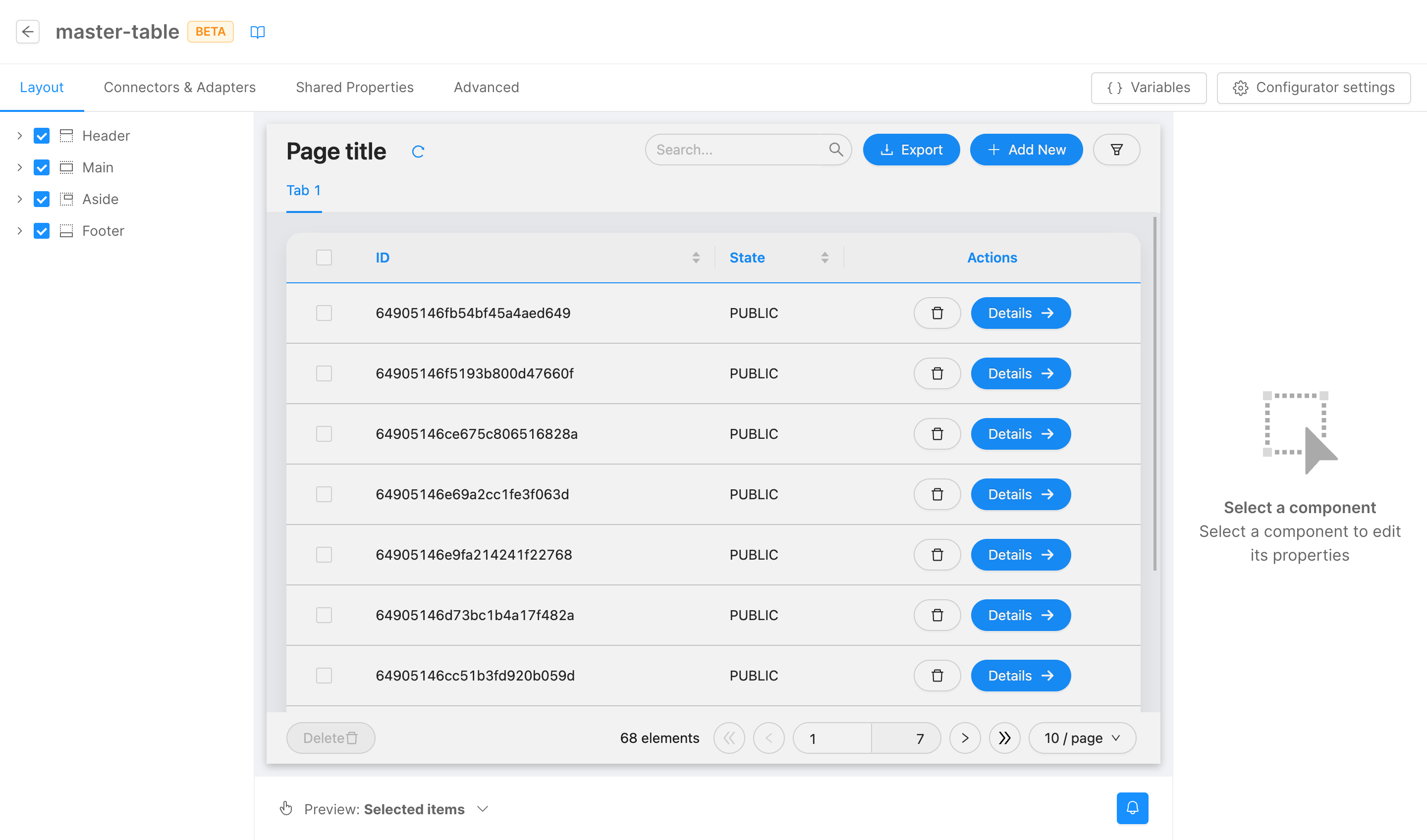The width and height of the screenshot is (1427, 840).
Task: Click the refresh icon beside Page title
Action: pyautogui.click(x=418, y=151)
